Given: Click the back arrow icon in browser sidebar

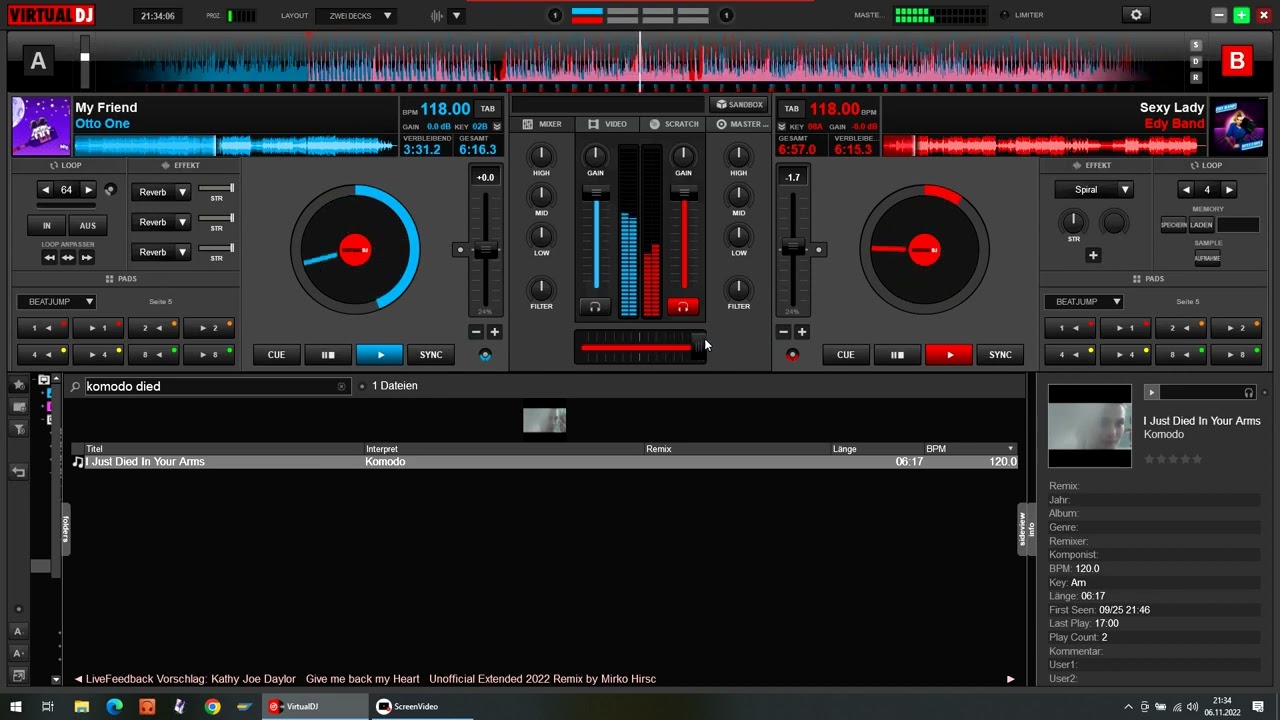Looking at the screenshot, I should (x=18, y=472).
